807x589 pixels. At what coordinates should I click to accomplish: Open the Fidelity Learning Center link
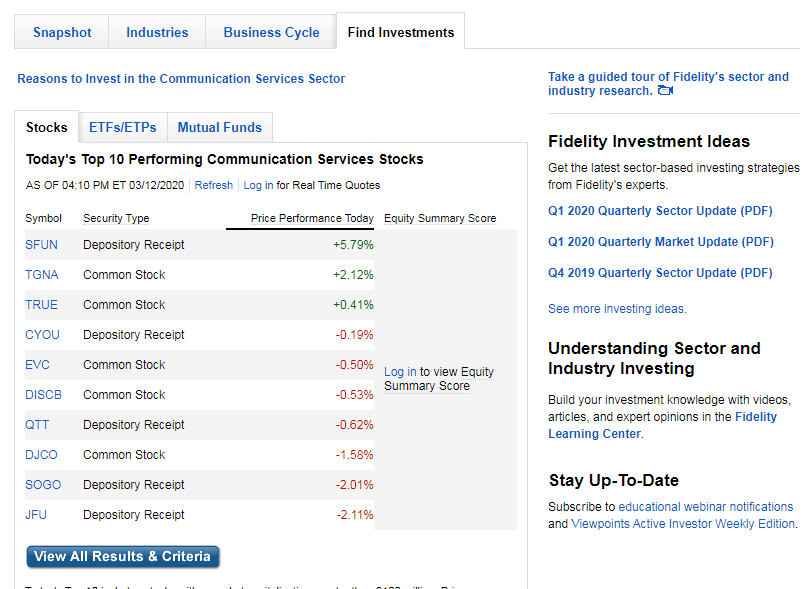pos(662,425)
